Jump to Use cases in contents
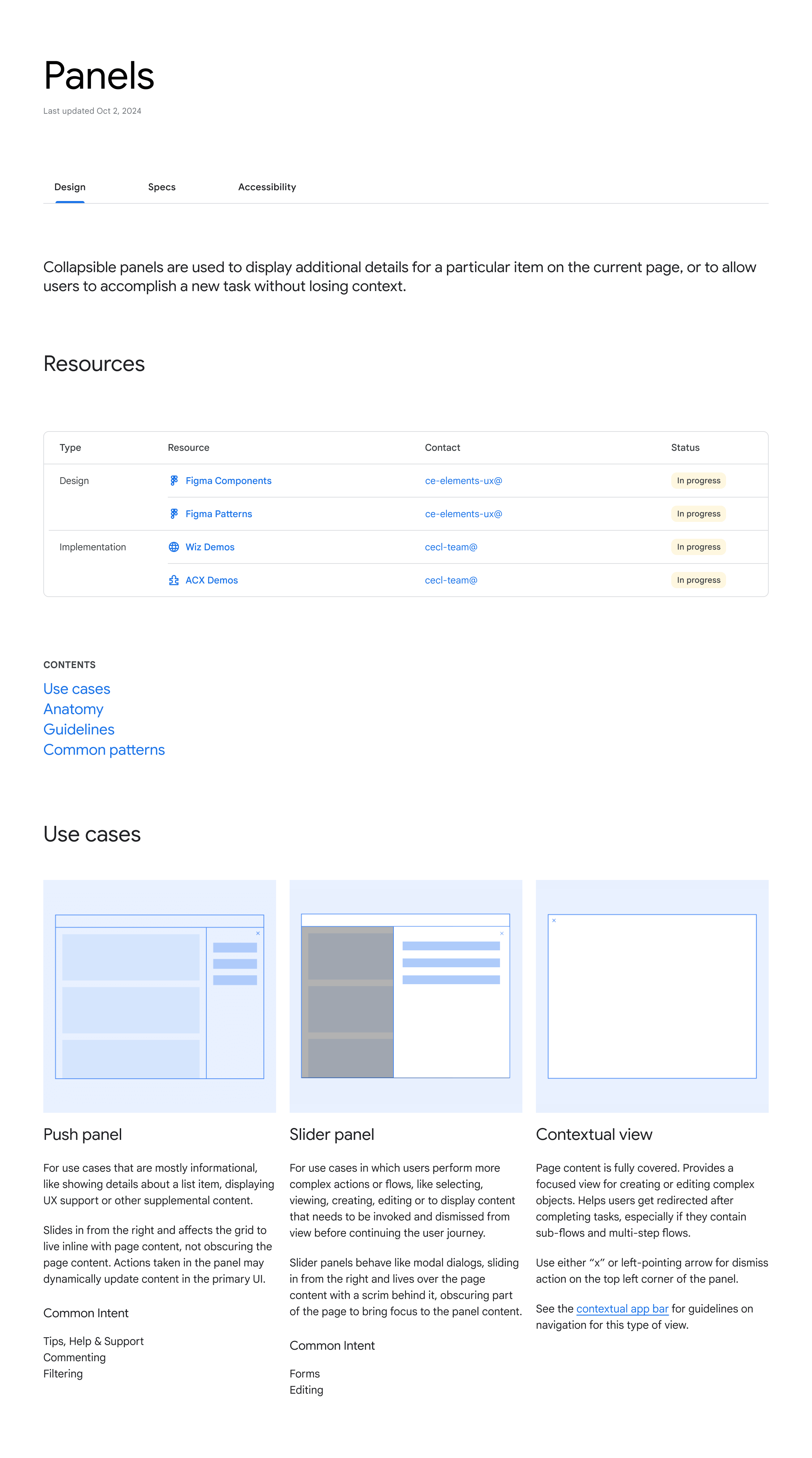 tap(77, 689)
